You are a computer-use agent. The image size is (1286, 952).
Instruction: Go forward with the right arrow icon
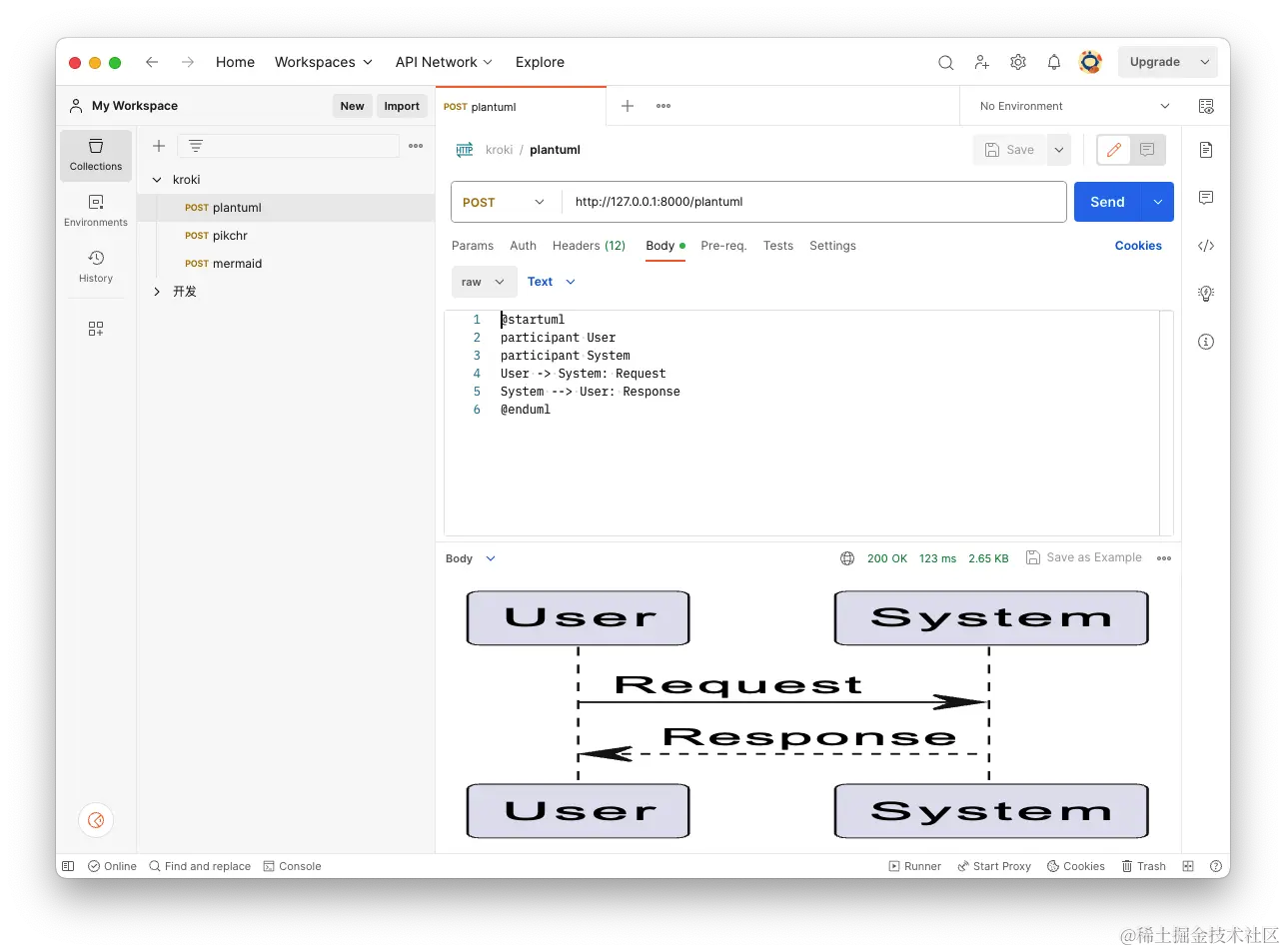pos(188,62)
